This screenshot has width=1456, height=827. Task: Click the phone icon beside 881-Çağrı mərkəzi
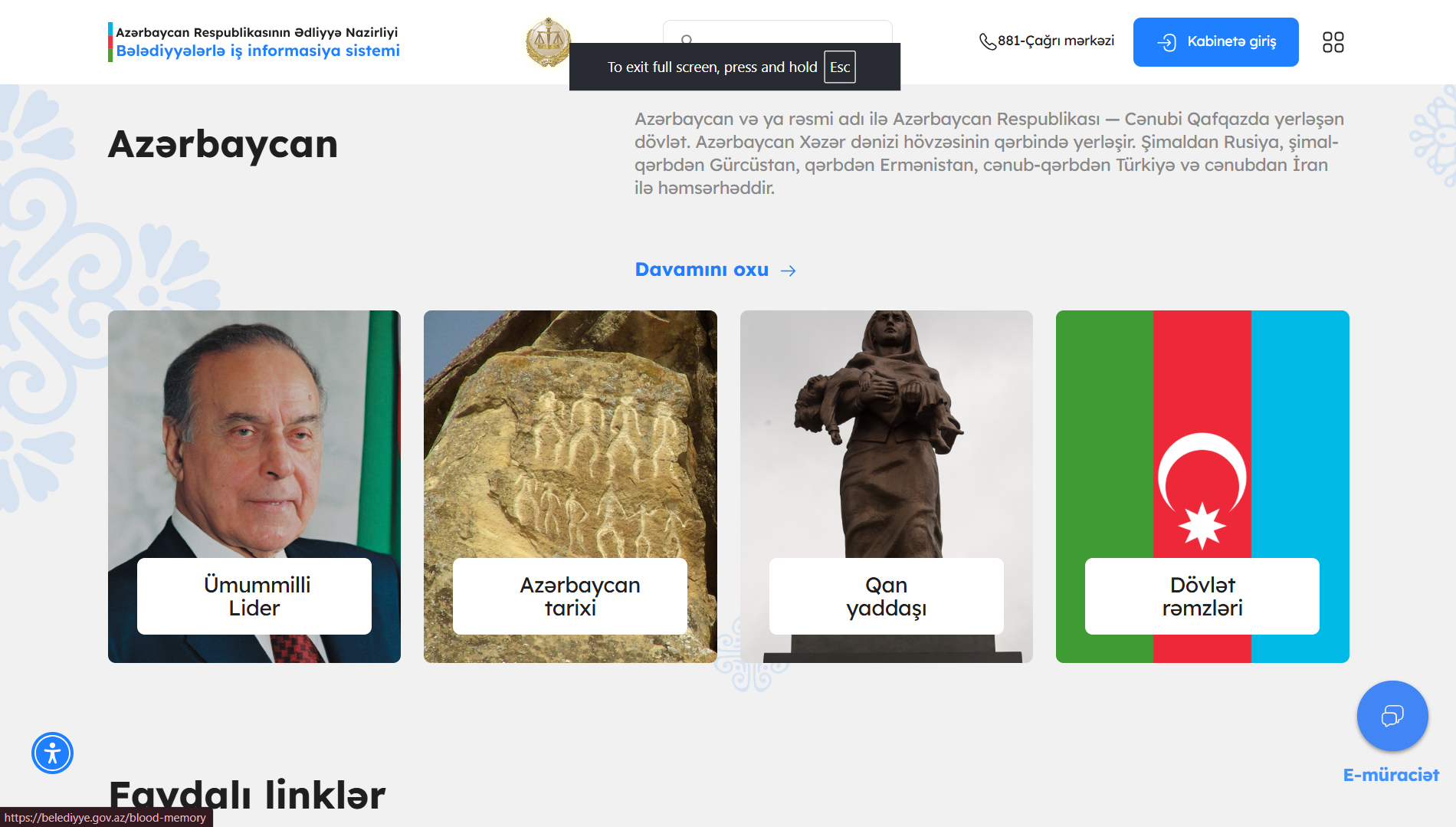click(987, 41)
